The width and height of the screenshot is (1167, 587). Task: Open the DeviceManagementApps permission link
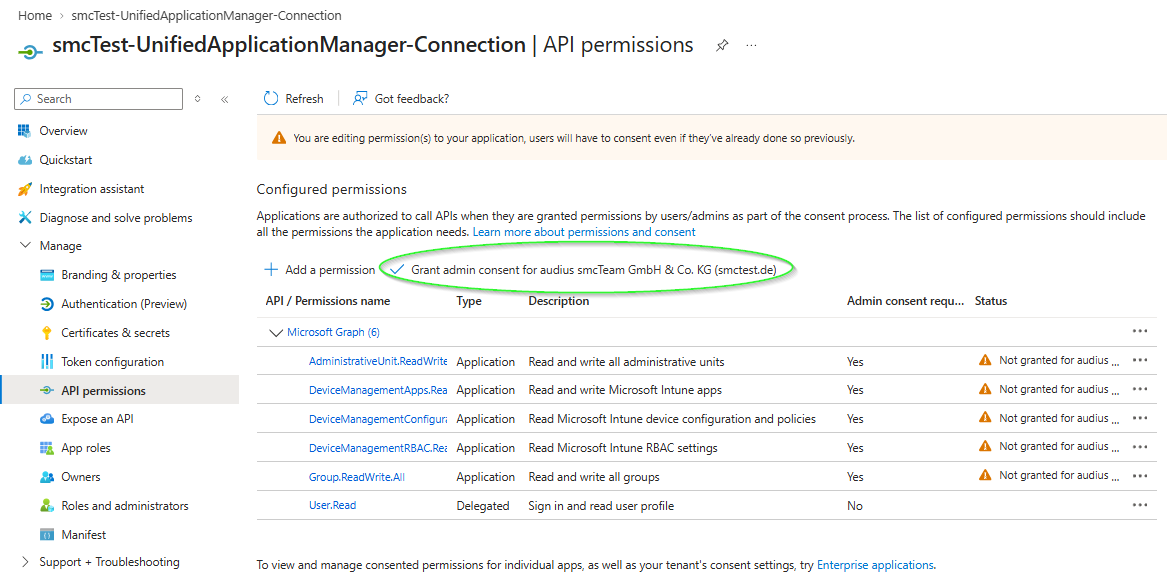tap(378, 390)
